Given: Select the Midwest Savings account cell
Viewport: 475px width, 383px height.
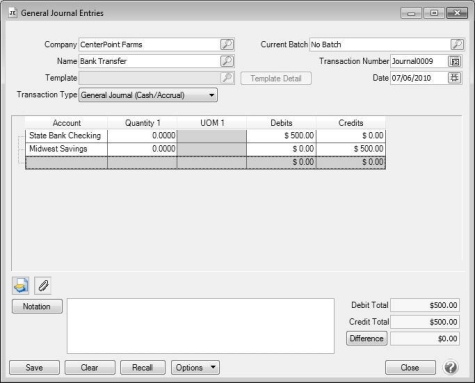Looking at the screenshot, I should [x=66, y=149].
